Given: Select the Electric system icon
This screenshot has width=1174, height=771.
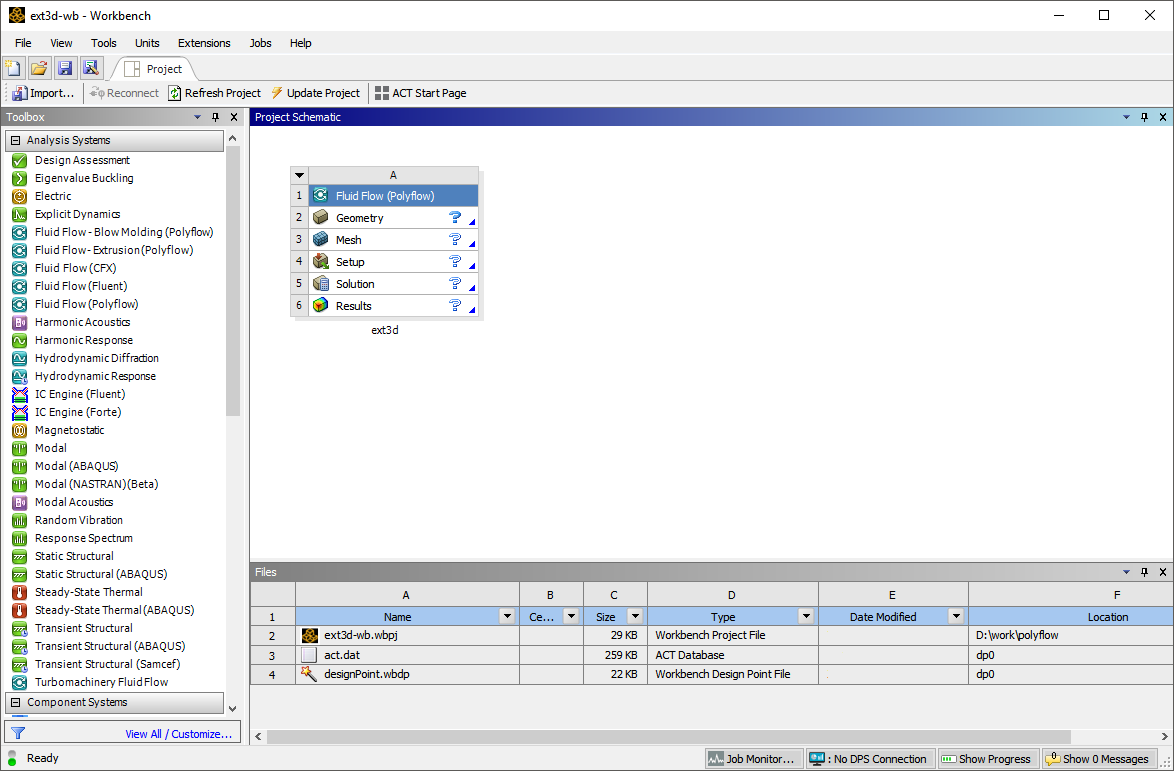Looking at the screenshot, I should [20, 196].
